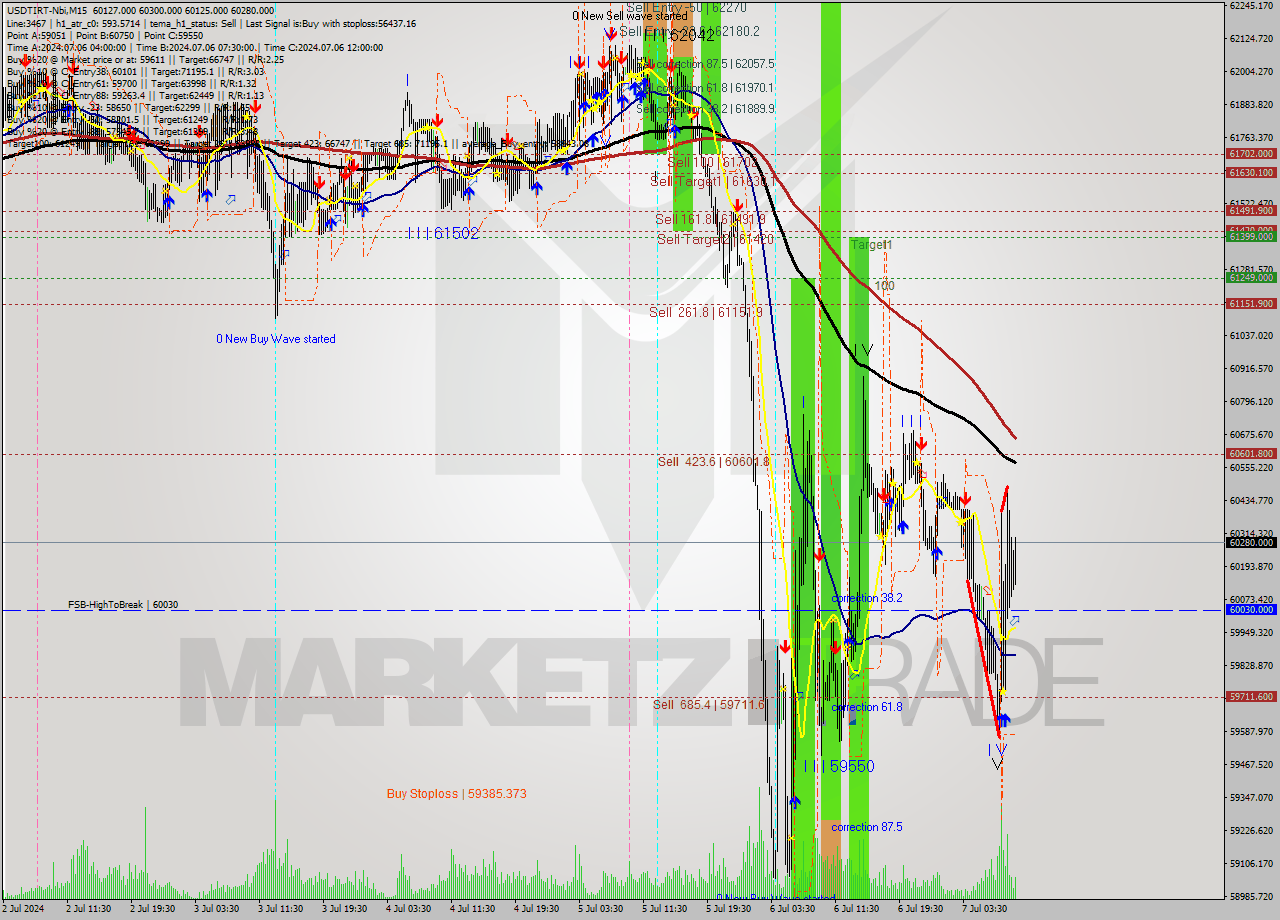The width and height of the screenshot is (1280, 920).
Task: Click the 60193.870 price axis value
Action: click(1251, 566)
